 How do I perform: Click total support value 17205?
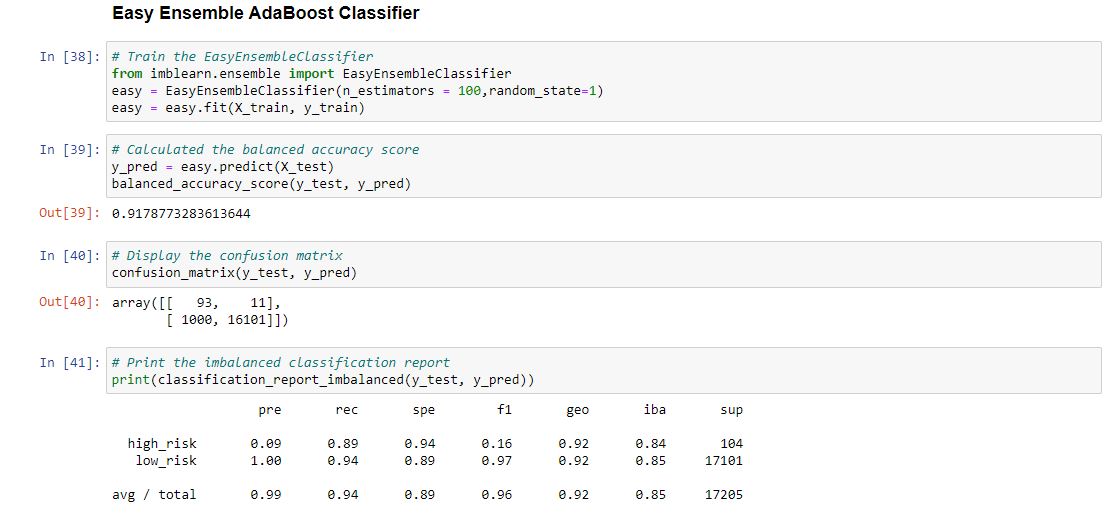point(724,494)
